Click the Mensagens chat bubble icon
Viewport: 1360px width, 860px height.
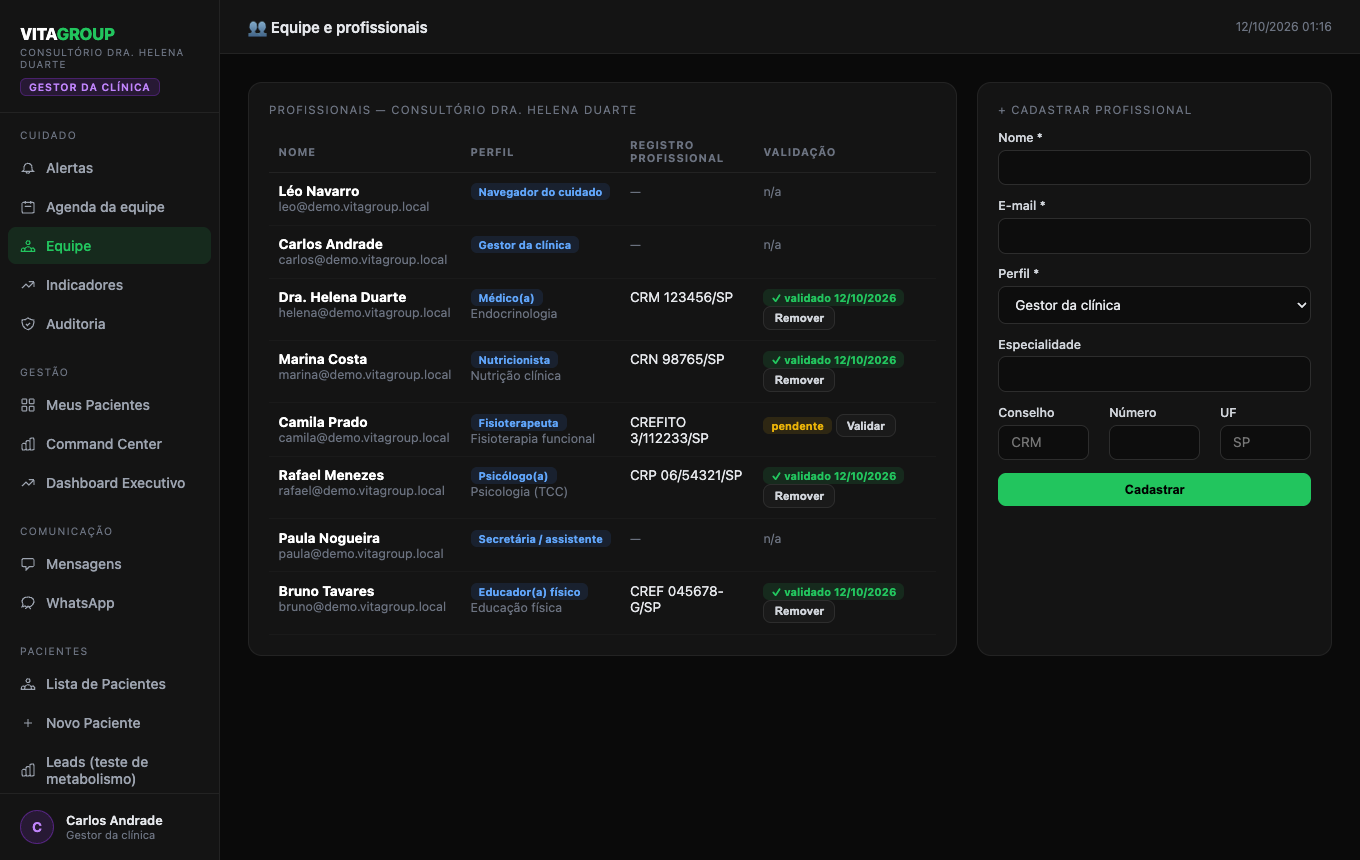click(x=28, y=564)
